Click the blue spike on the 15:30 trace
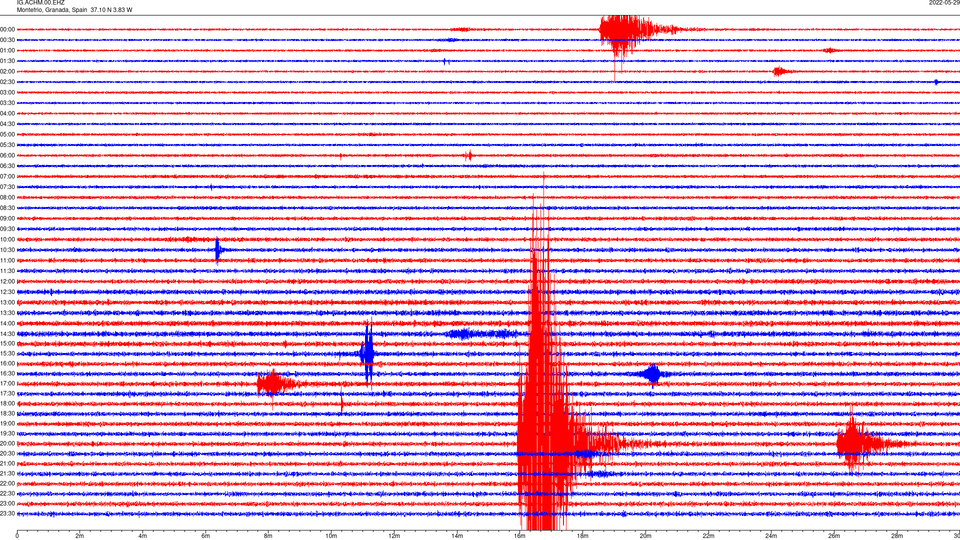Screen dimensions: 960x540 (367, 353)
